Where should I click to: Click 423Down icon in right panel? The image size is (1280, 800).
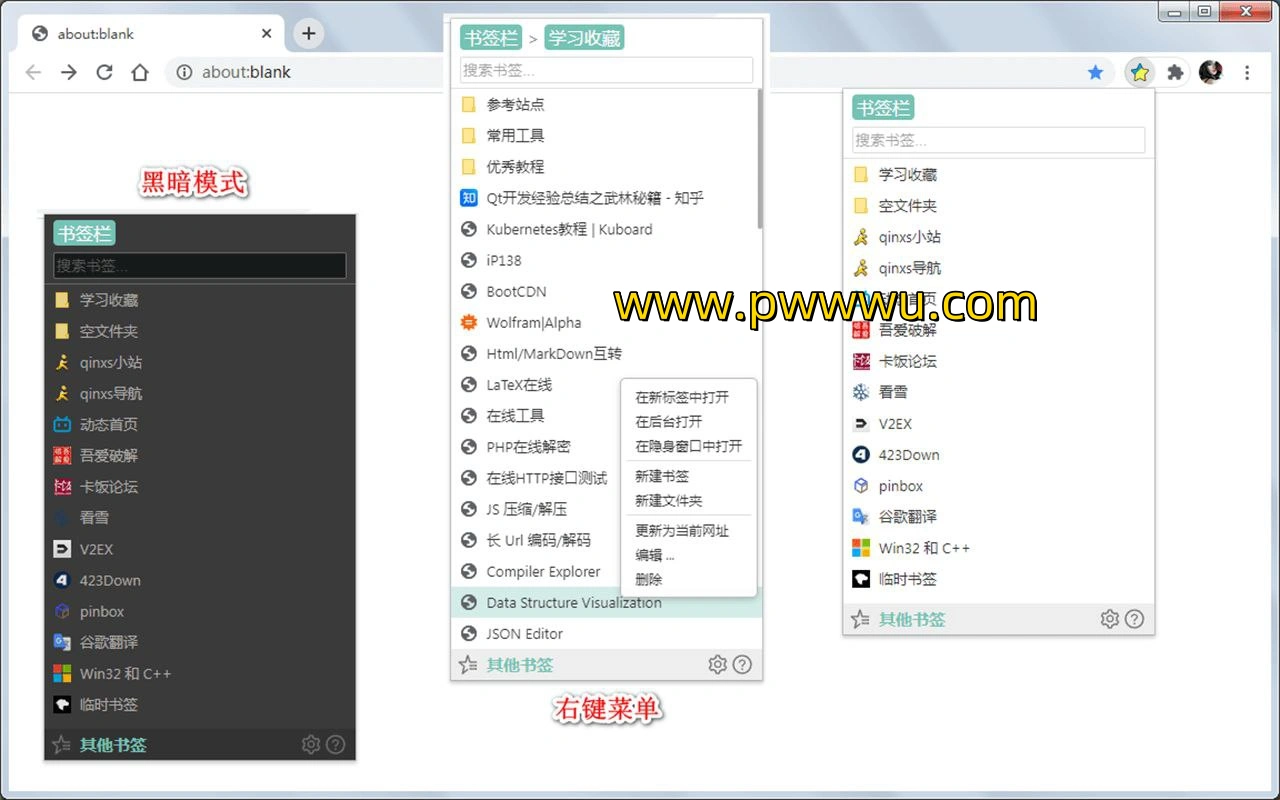pyautogui.click(x=861, y=454)
